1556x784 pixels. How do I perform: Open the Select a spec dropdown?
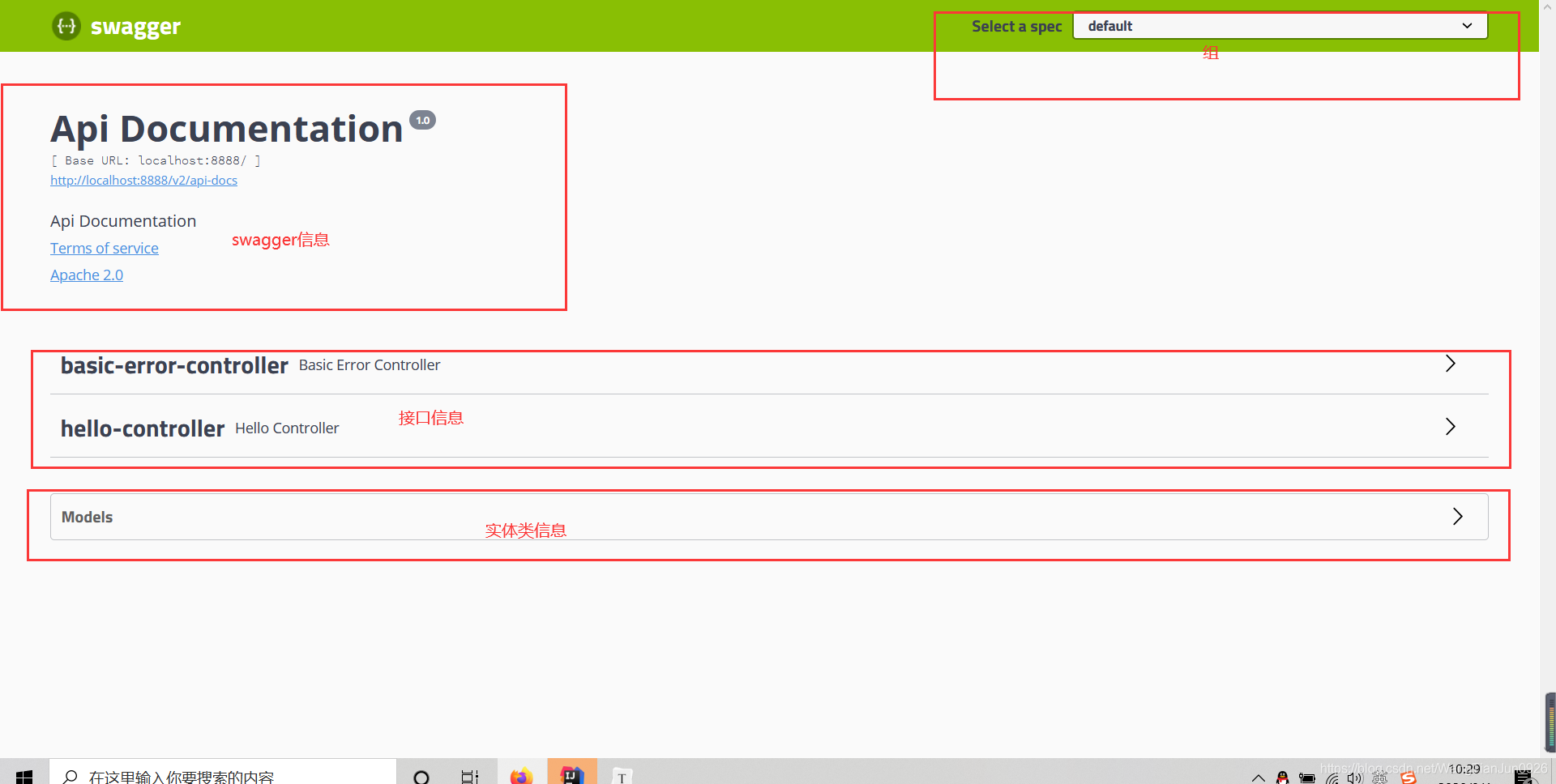(1280, 26)
